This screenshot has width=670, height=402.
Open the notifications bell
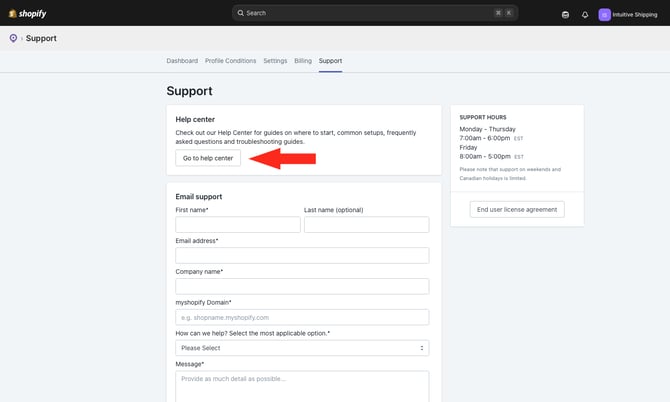[x=585, y=15]
